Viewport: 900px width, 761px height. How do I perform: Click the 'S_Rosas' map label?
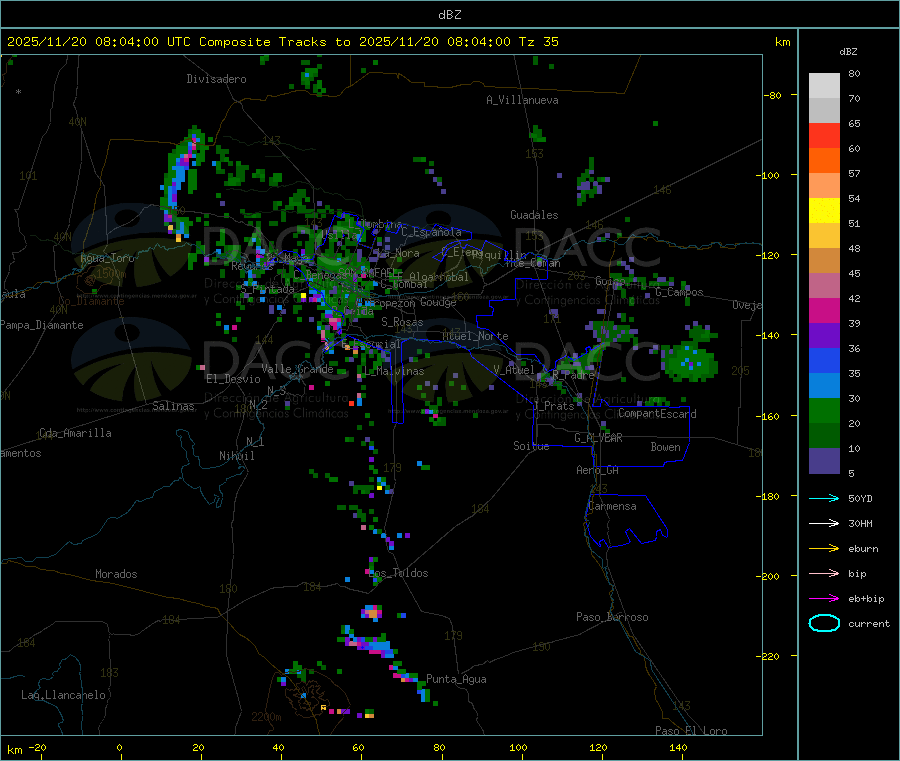click(x=402, y=323)
